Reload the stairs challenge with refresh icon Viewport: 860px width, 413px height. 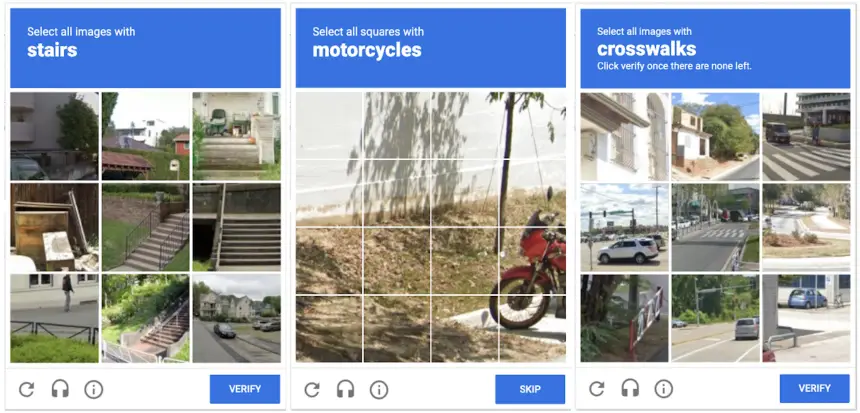click(26, 389)
